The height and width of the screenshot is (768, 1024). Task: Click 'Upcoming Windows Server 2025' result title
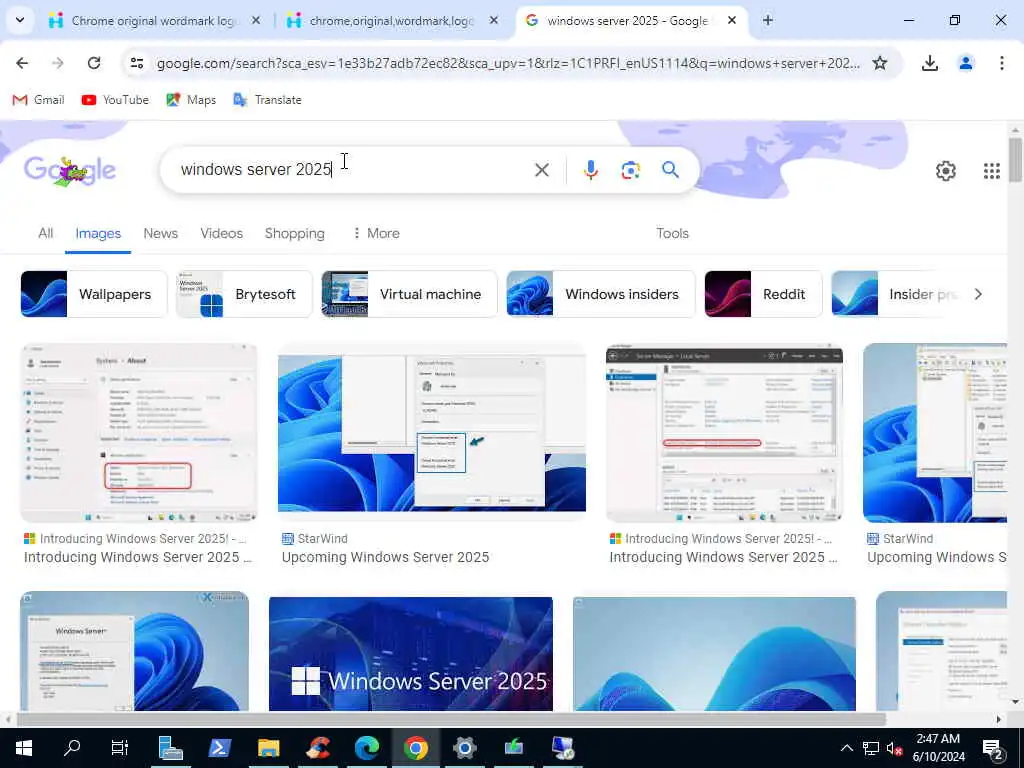385,557
